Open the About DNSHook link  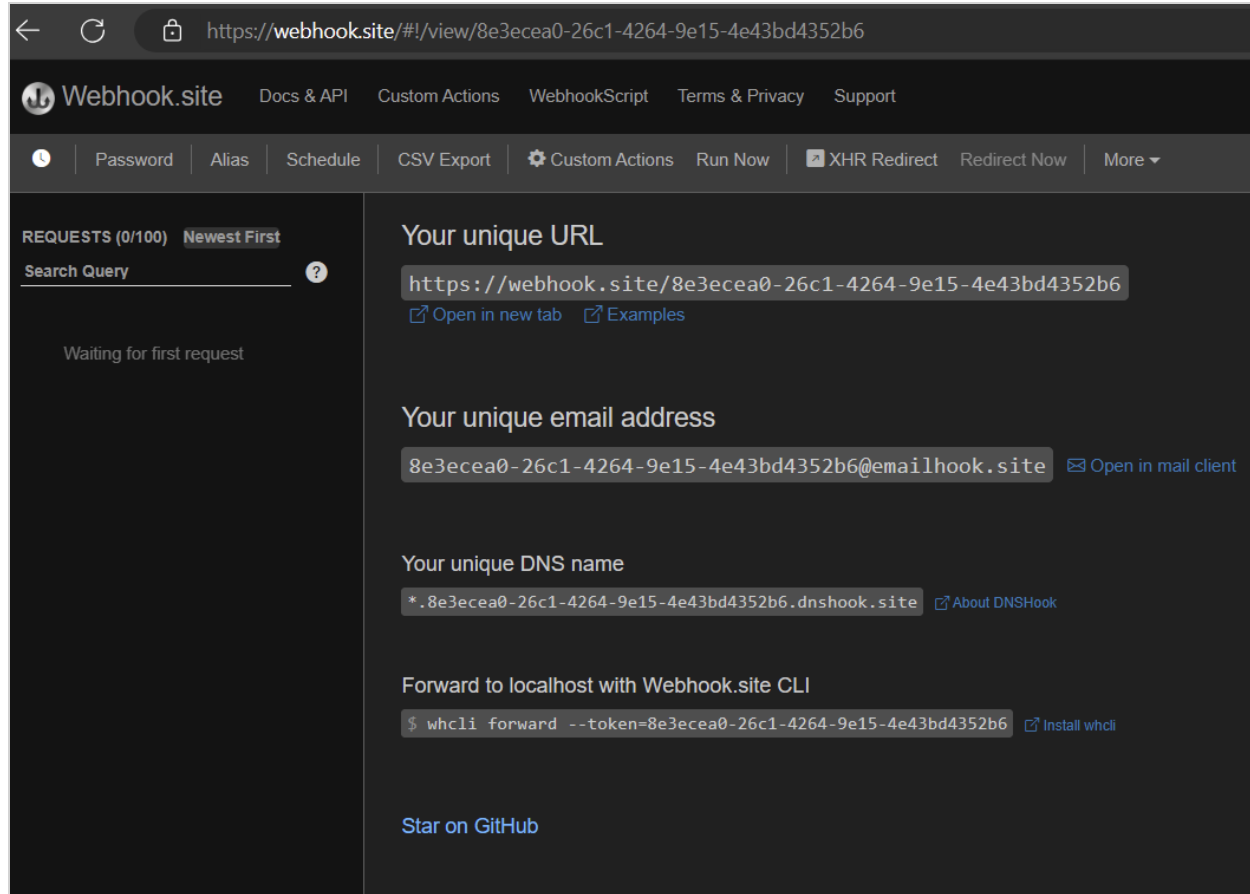[x=996, y=603]
